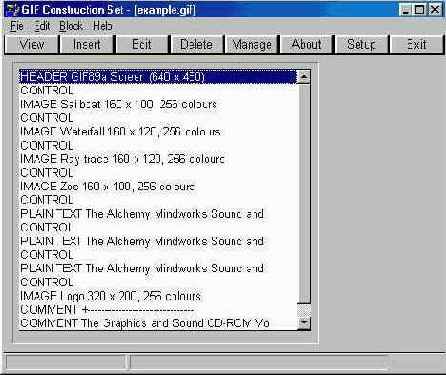Click the Exit toolbar button

click(417, 45)
